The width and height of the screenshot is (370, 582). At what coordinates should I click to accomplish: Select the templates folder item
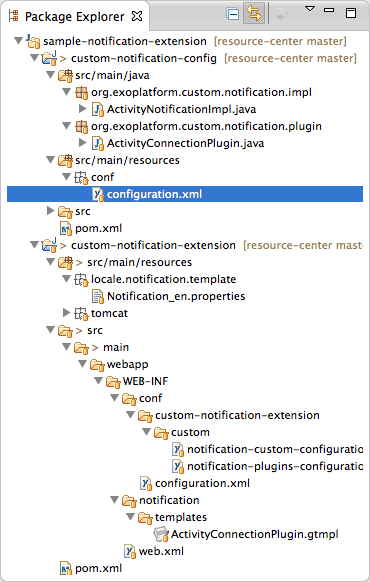click(173, 517)
